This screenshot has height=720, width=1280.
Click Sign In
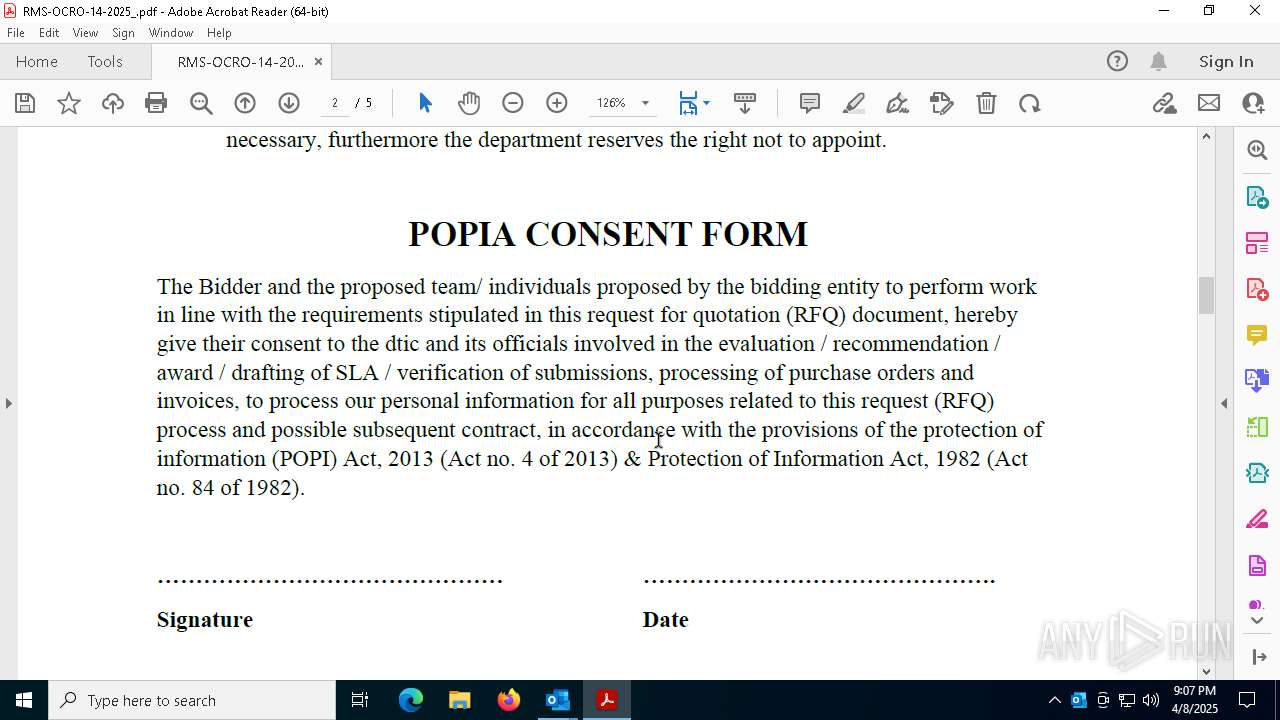tap(1226, 61)
